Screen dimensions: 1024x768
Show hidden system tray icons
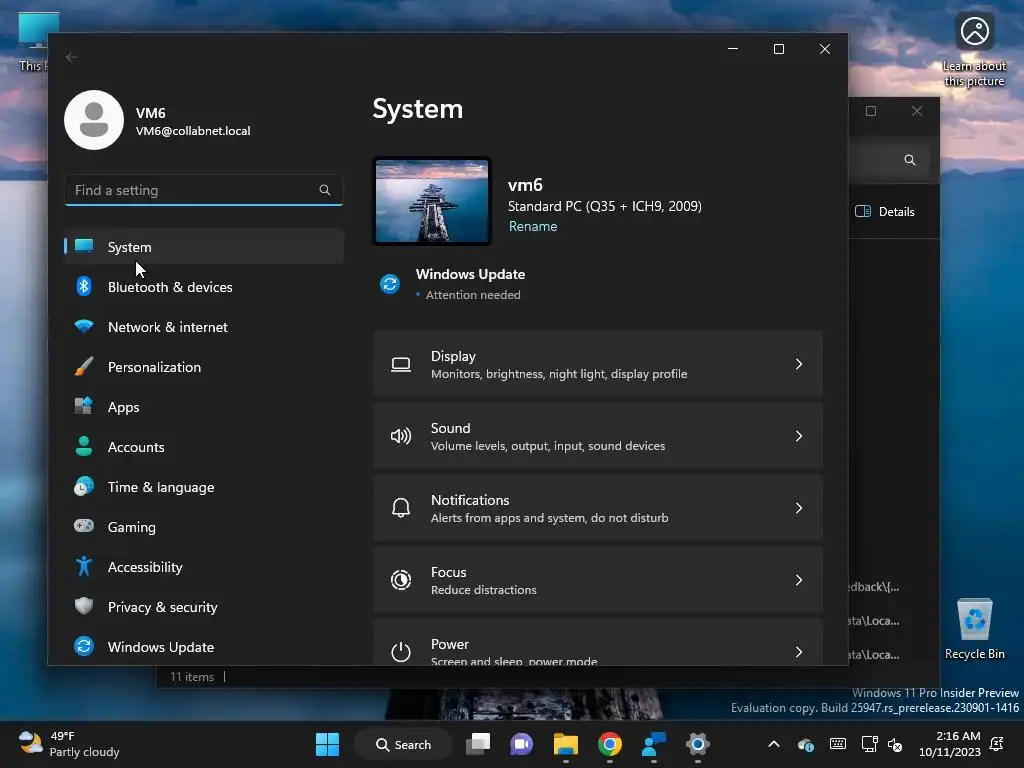coord(774,744)
